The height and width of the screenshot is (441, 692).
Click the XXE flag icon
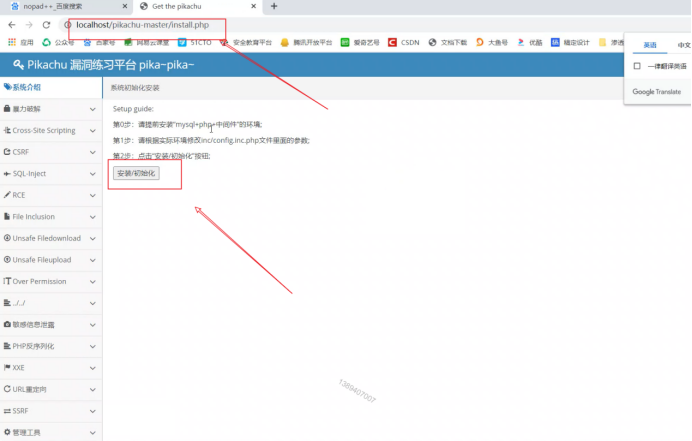coord(7,367)
